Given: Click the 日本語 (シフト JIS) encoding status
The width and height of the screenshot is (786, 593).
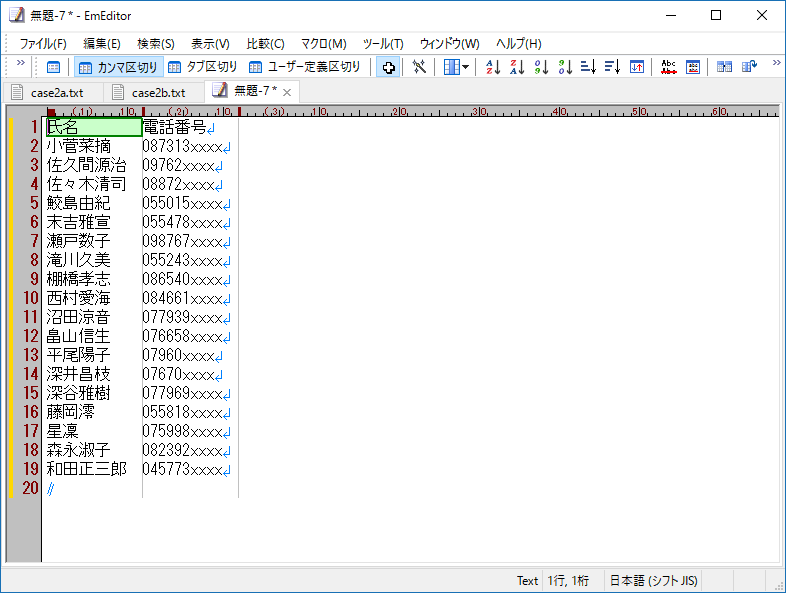Looking at the screenshot, I should [x=653, y=580].
